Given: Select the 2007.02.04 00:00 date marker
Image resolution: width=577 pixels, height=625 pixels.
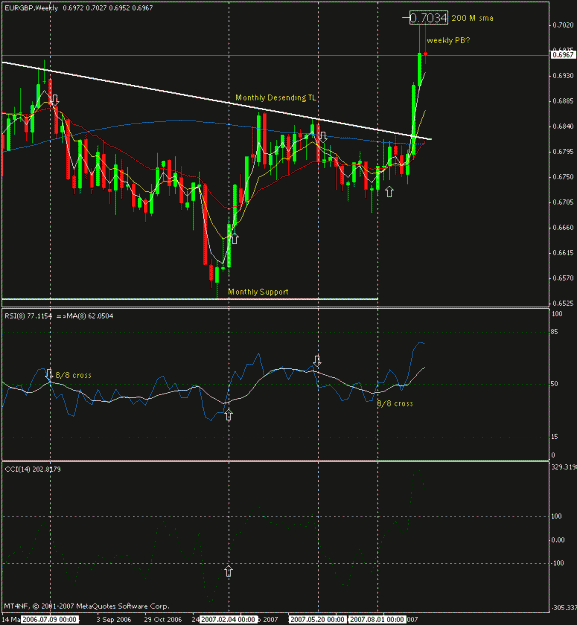Looking at the screenshot, I should coord(228,619).
